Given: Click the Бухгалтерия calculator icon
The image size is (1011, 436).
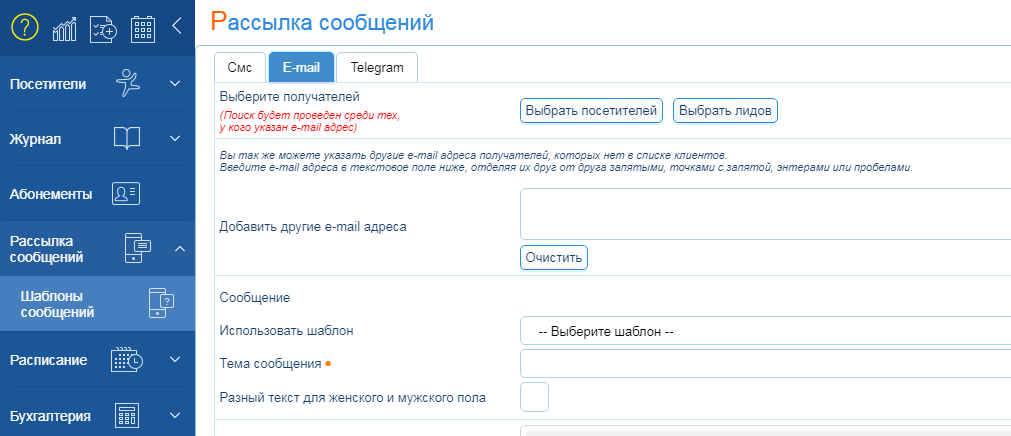Looking at the screenshot, I should tap(127, 416).
